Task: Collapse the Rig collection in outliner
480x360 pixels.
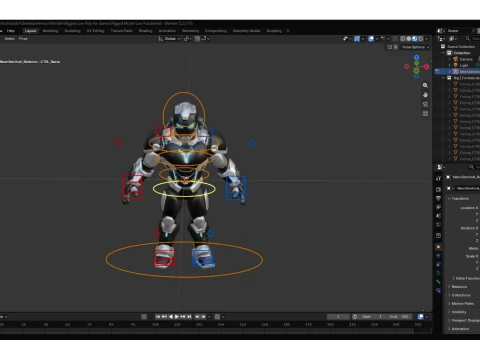Action: [x=444, y=78]
